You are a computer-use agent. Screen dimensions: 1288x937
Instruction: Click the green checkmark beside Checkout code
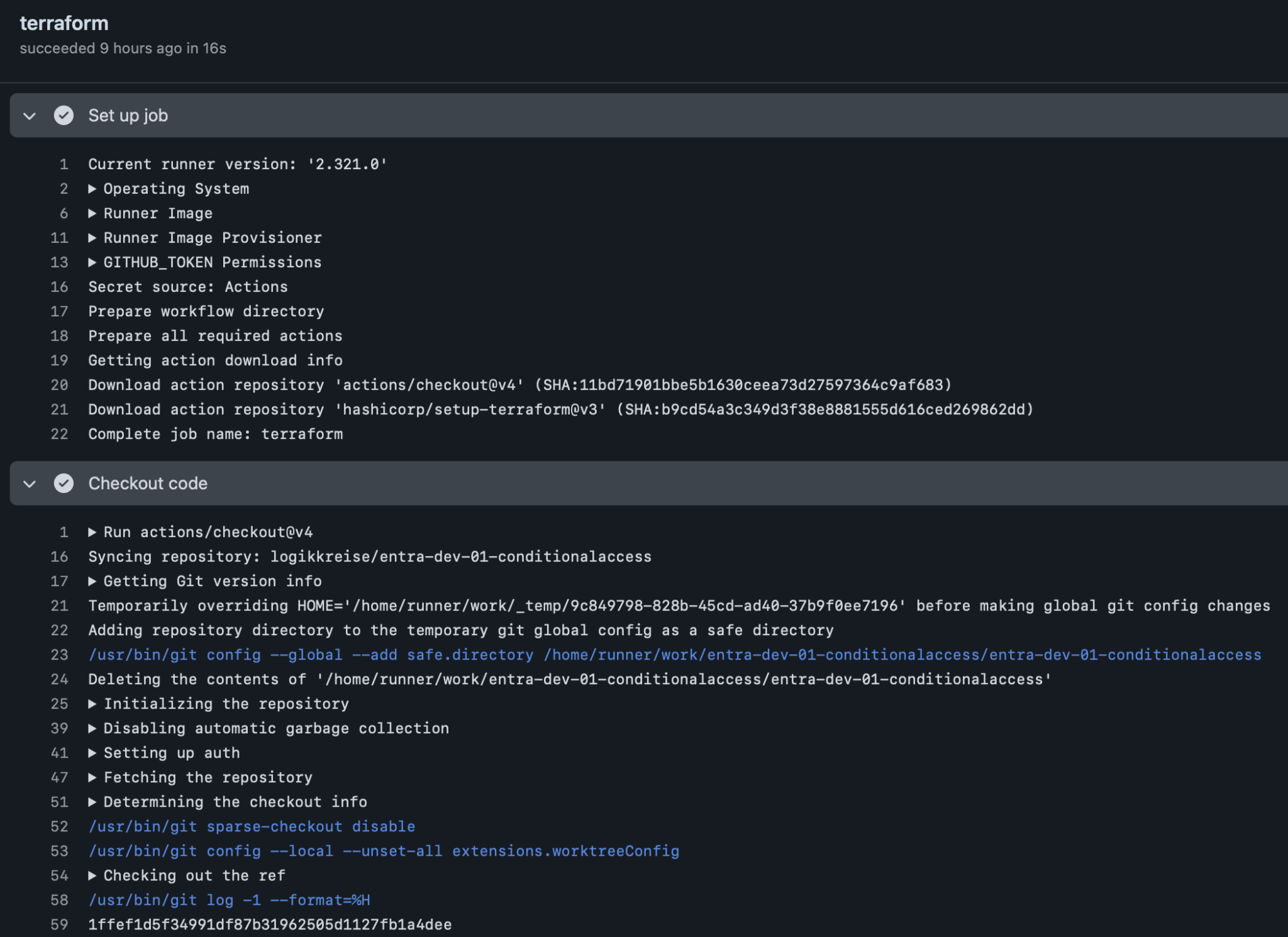[64, 484]
